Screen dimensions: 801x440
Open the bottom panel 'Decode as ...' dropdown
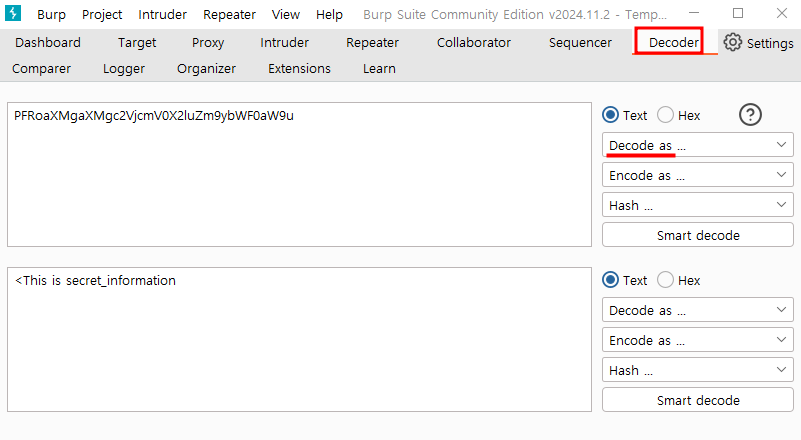point(698,310)
